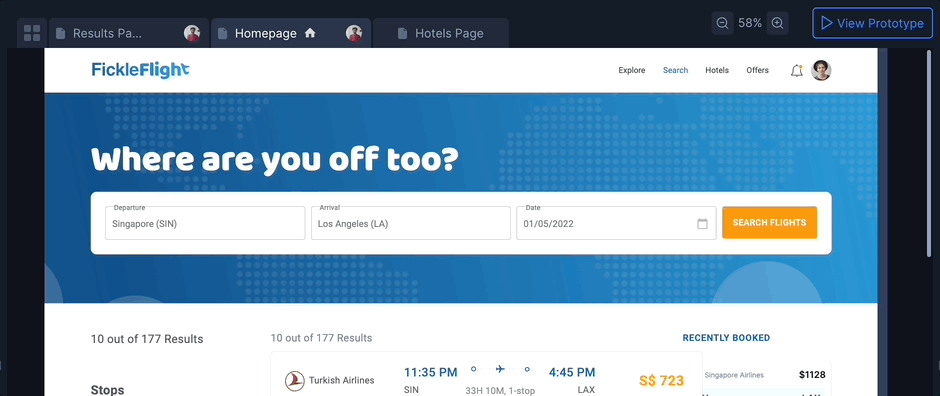Open the notification bell icon
This screenshot has width=940, height=396.
click(x=796, y=71)
